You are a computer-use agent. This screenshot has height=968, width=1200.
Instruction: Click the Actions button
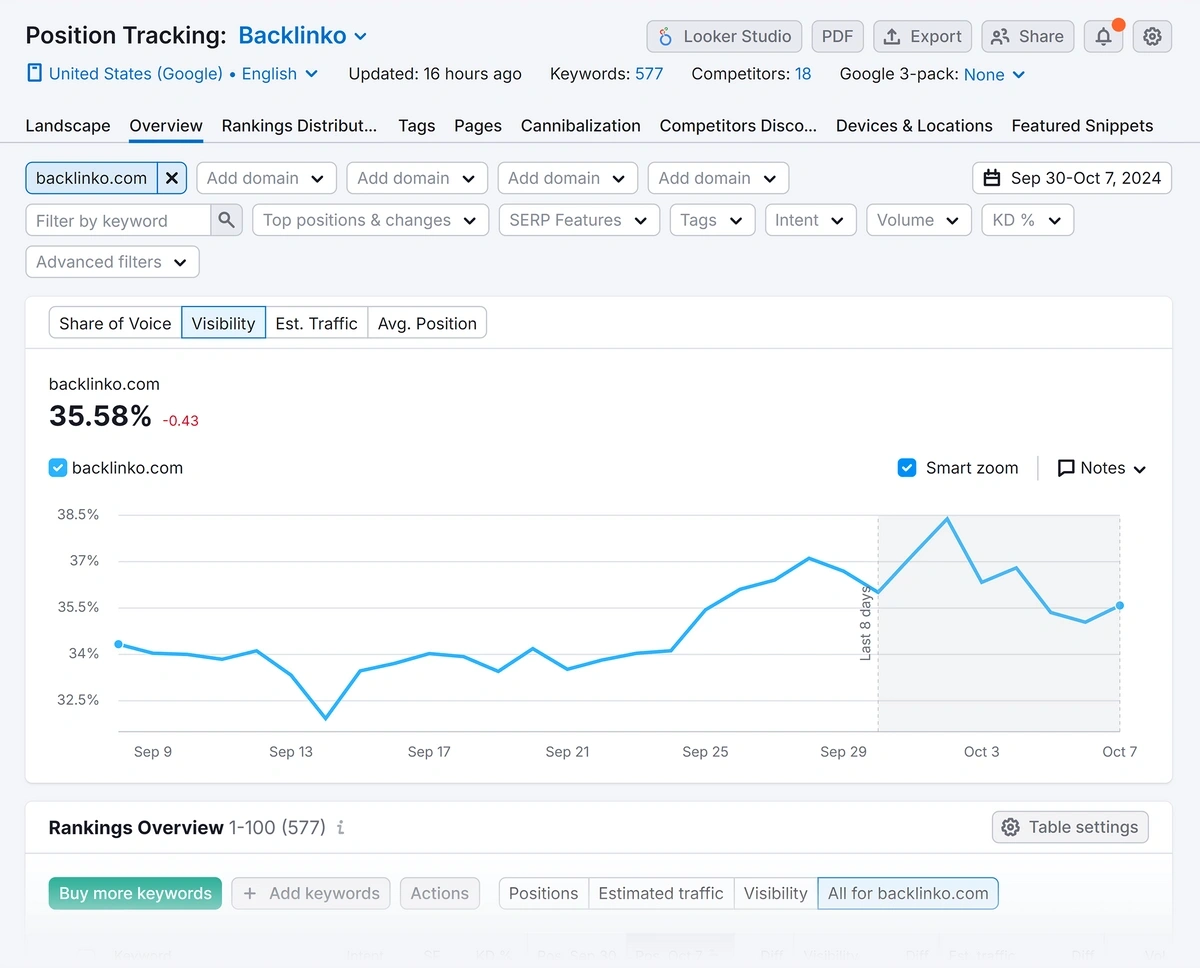coord(440,893)
